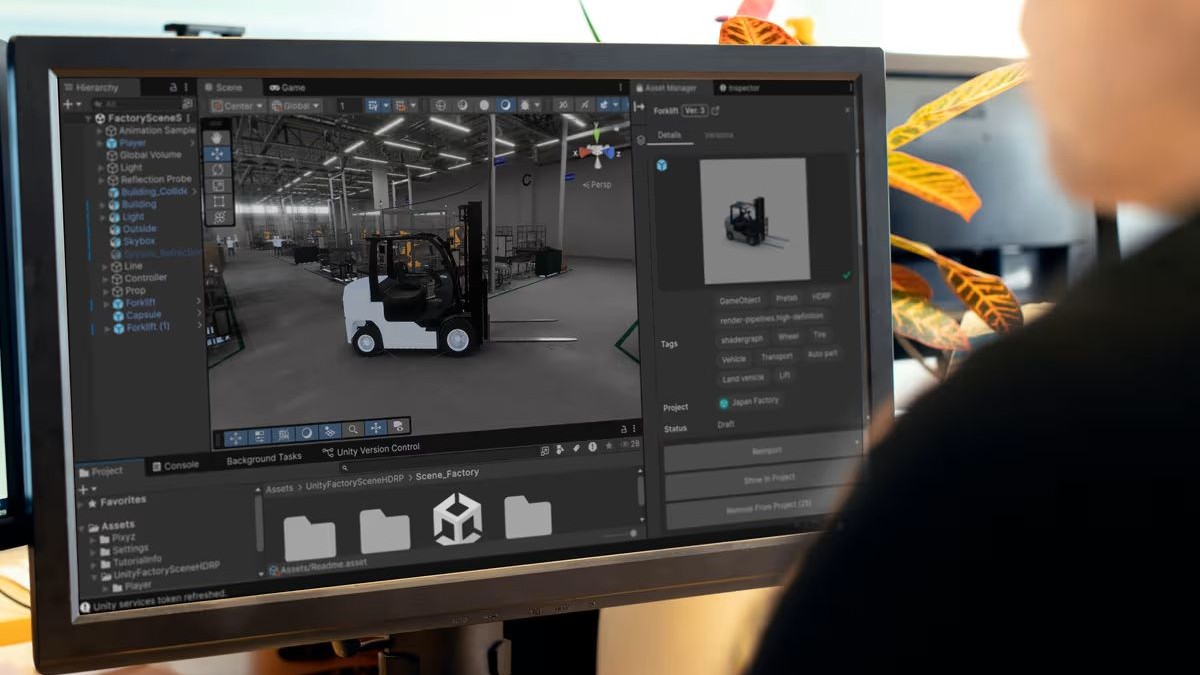Switch to the Game tab
This screenshot has height=675, width=1200.
pos(287,88)
